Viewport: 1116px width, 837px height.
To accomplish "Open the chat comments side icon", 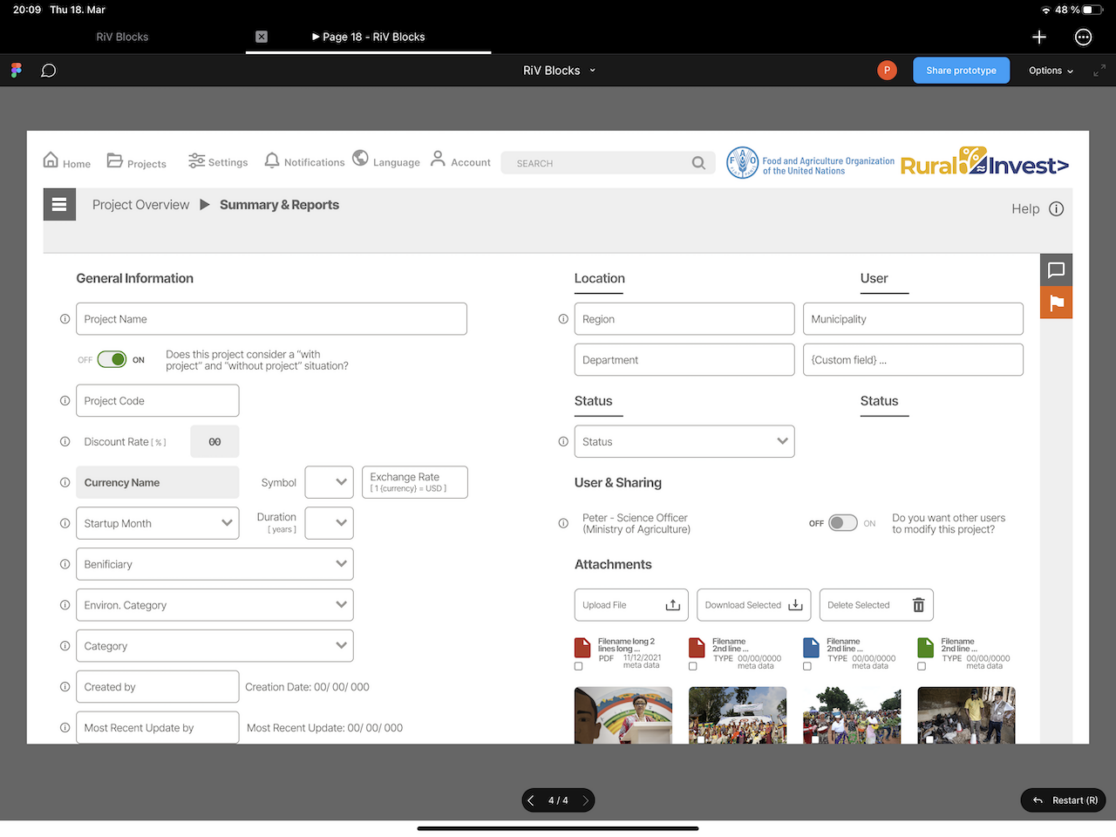I will [1056, 270].
